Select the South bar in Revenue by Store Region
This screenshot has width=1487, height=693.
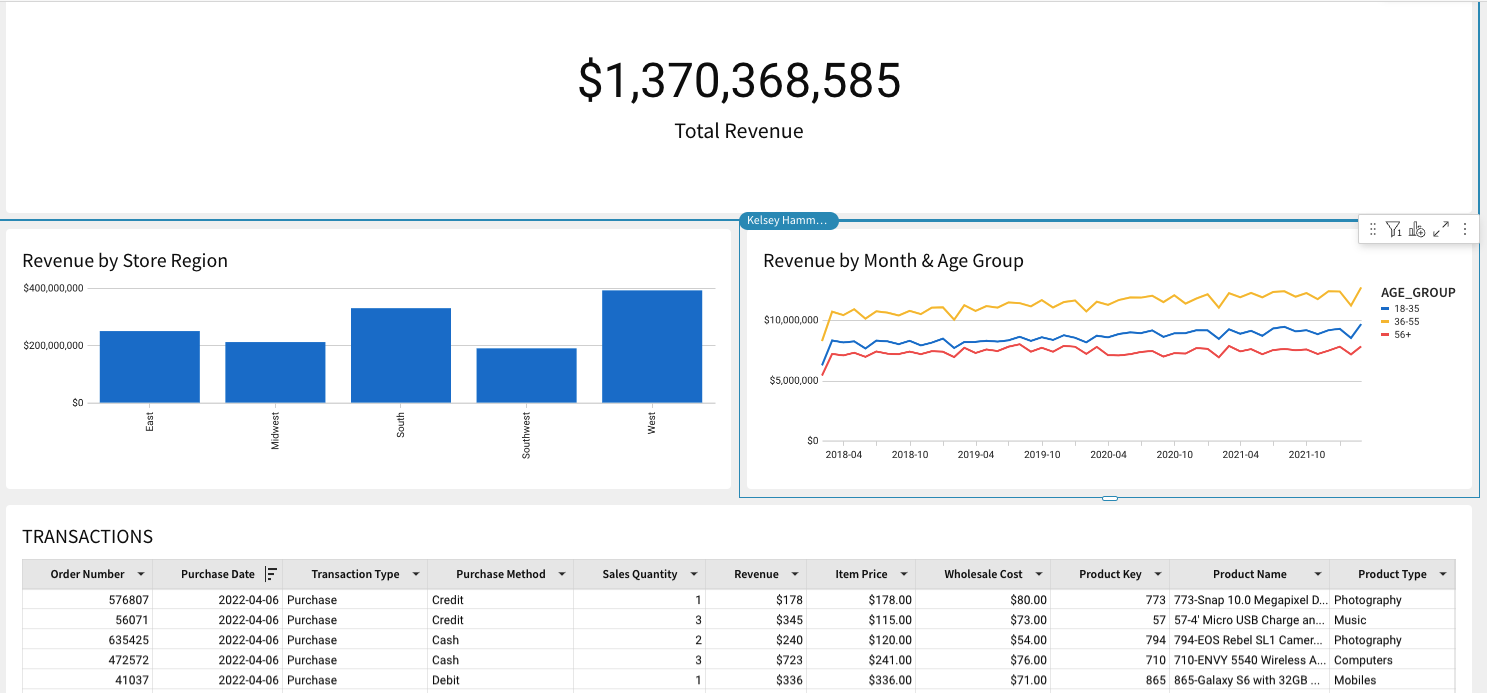401,355
